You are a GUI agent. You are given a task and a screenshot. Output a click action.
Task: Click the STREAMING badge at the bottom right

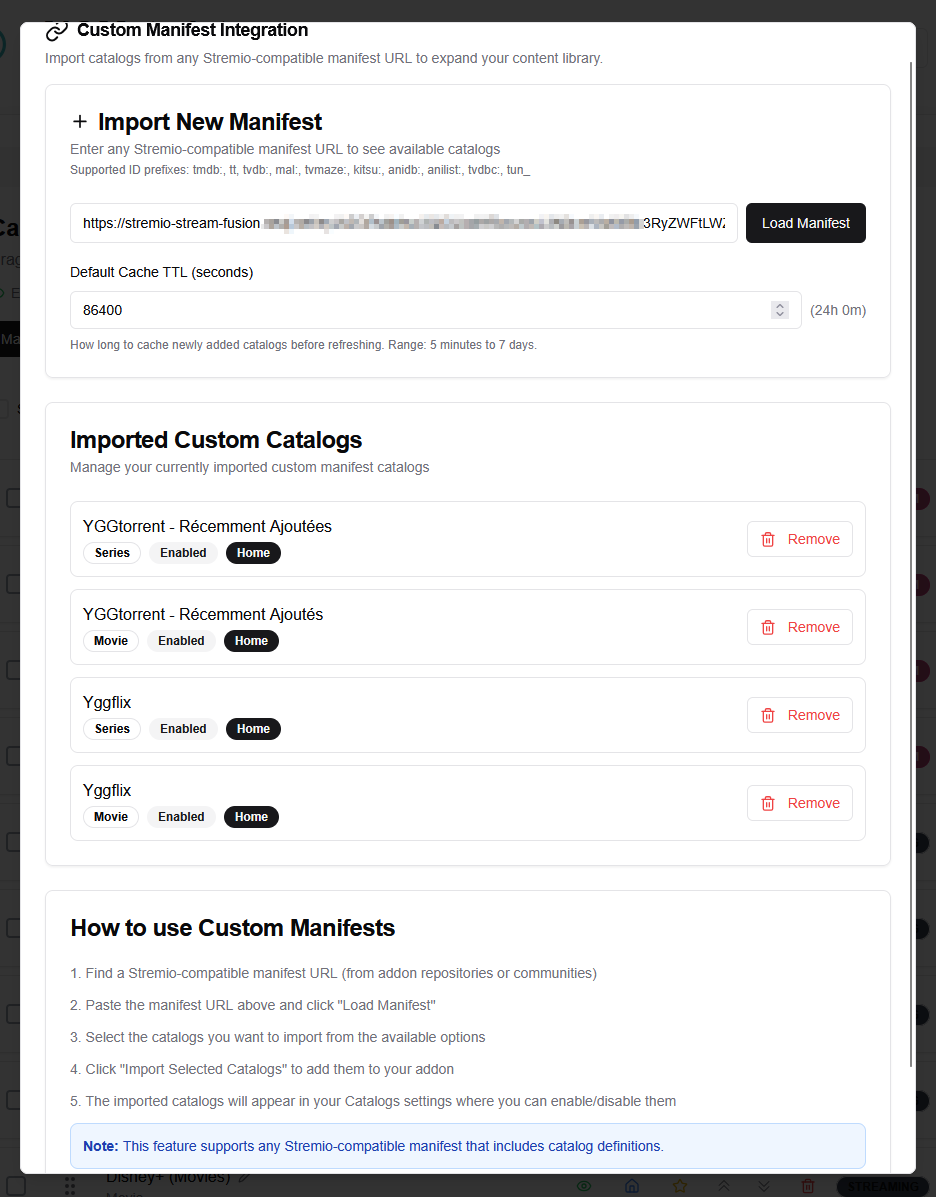click(883, 1186)
